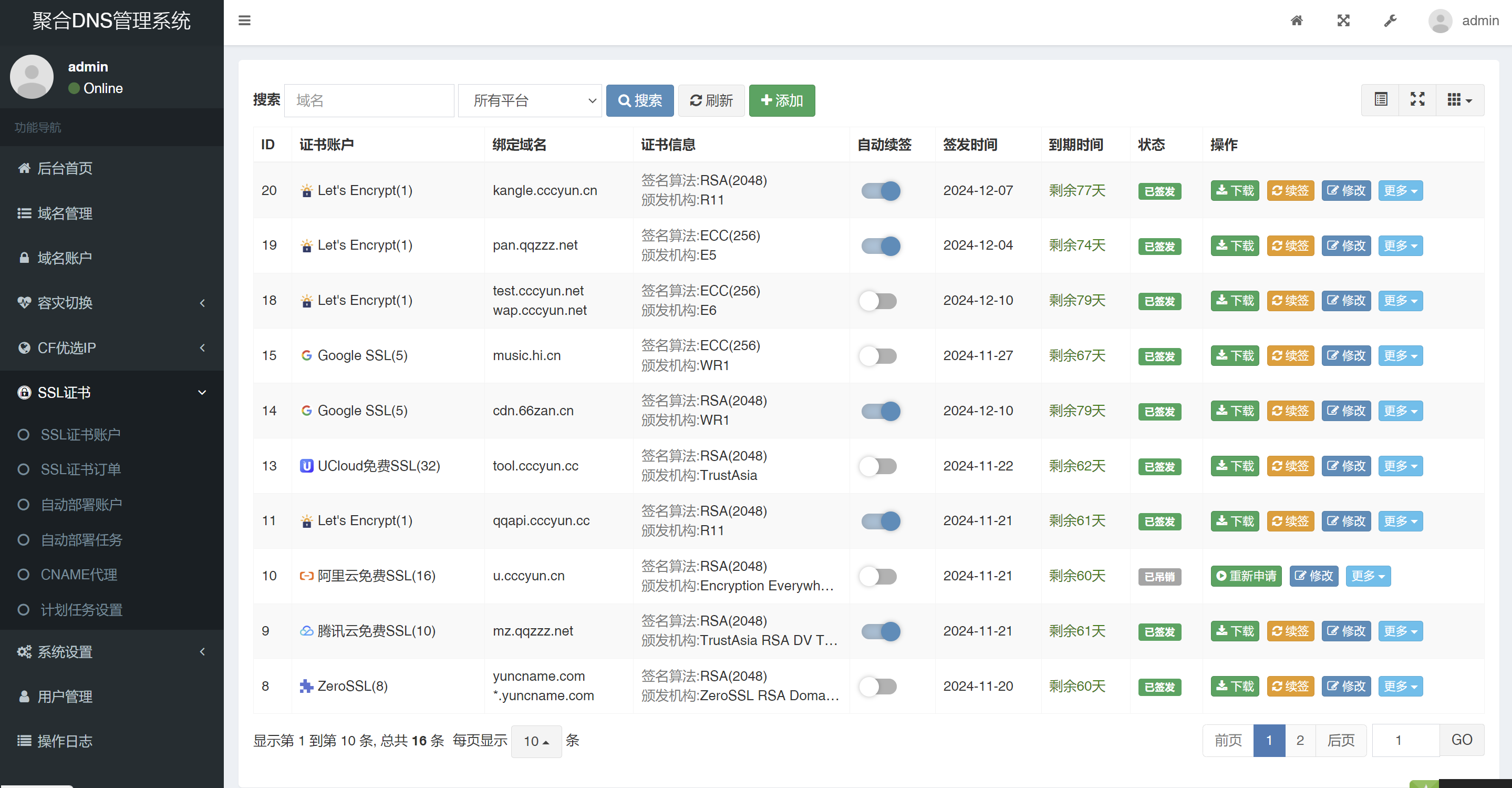Toggle auto-renewal for kangle.cccyun.cn certificate

pyautogui.click(x=879, y=190)
